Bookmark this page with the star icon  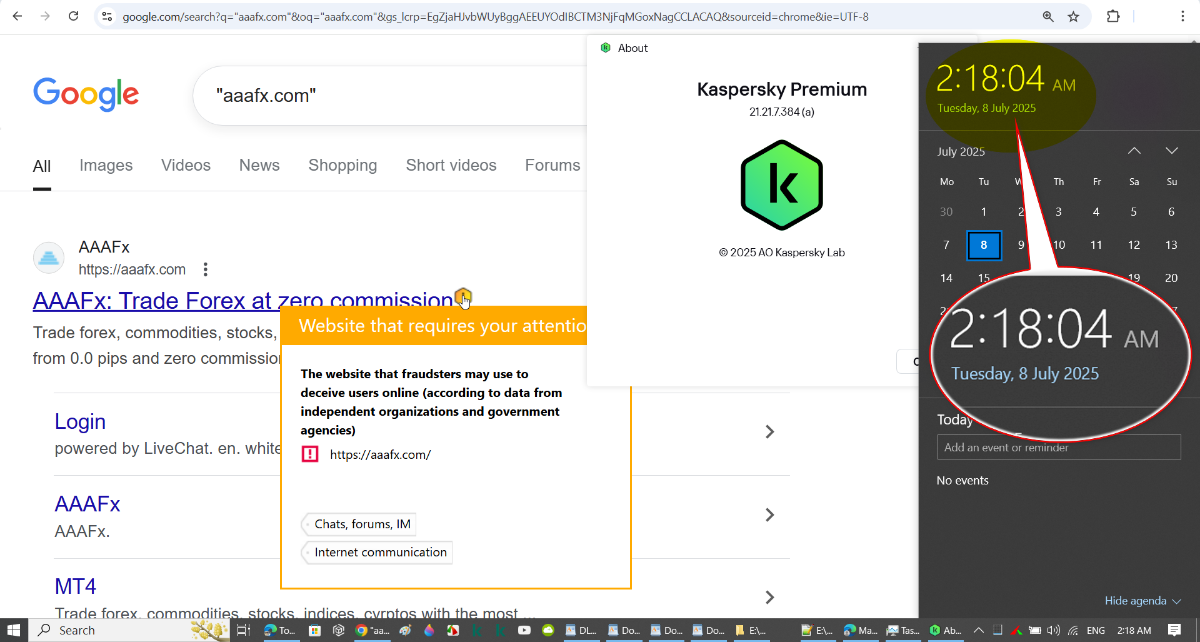click(x=1074, y=17)
